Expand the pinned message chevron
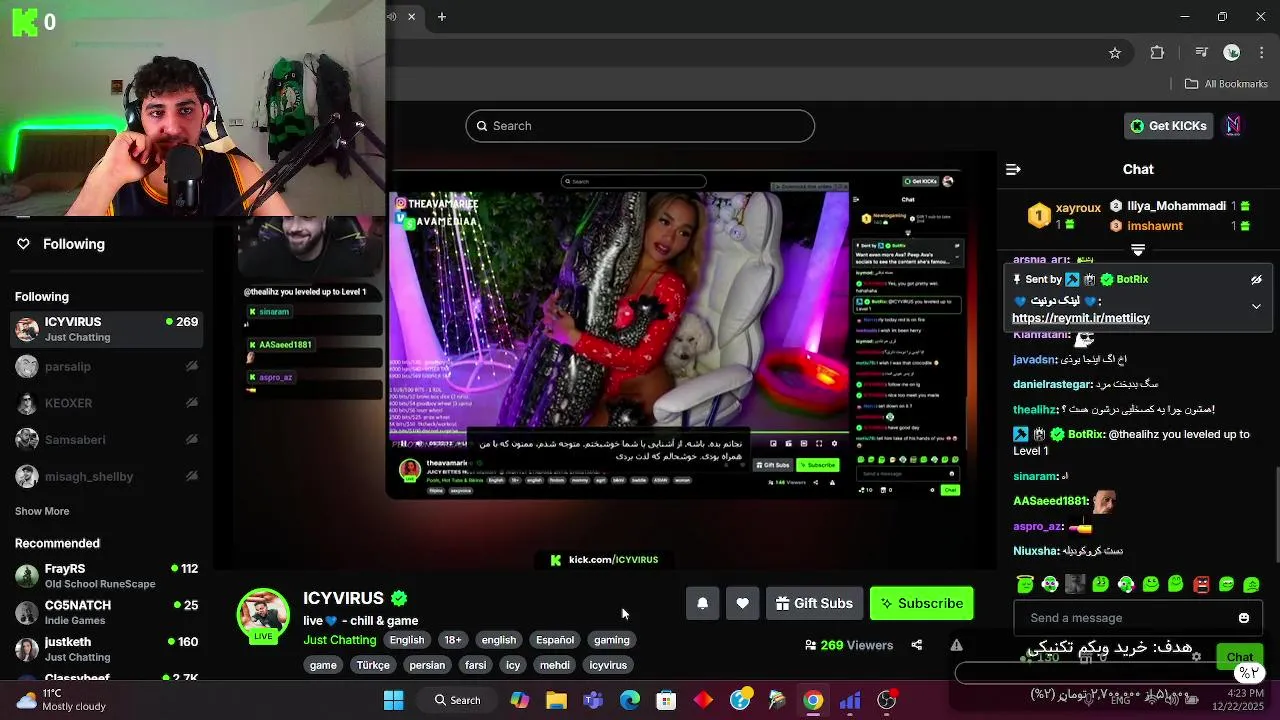 point(1256,307)
